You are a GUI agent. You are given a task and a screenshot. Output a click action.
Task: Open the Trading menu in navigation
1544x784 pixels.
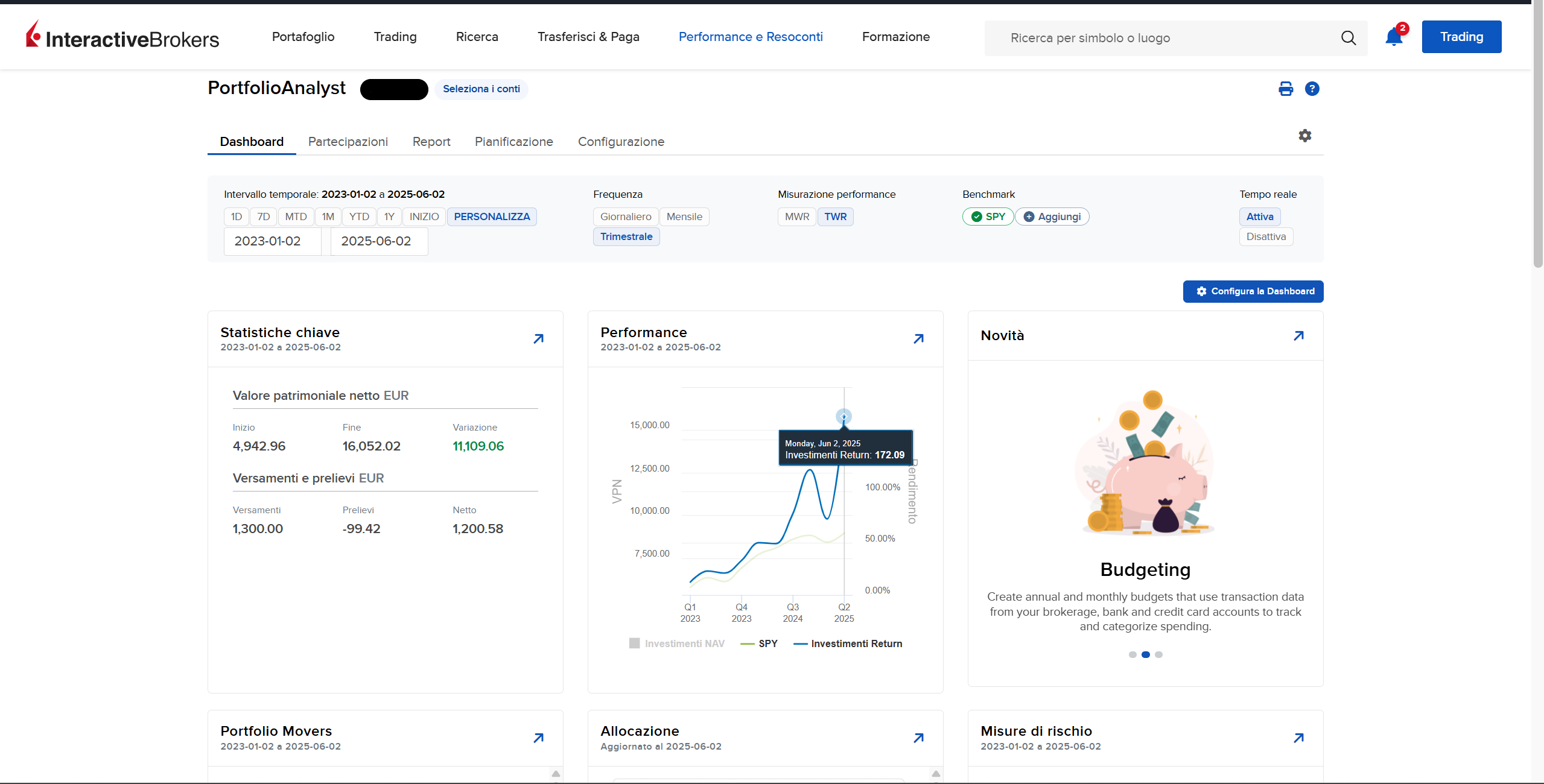click(x=395, y=37)
